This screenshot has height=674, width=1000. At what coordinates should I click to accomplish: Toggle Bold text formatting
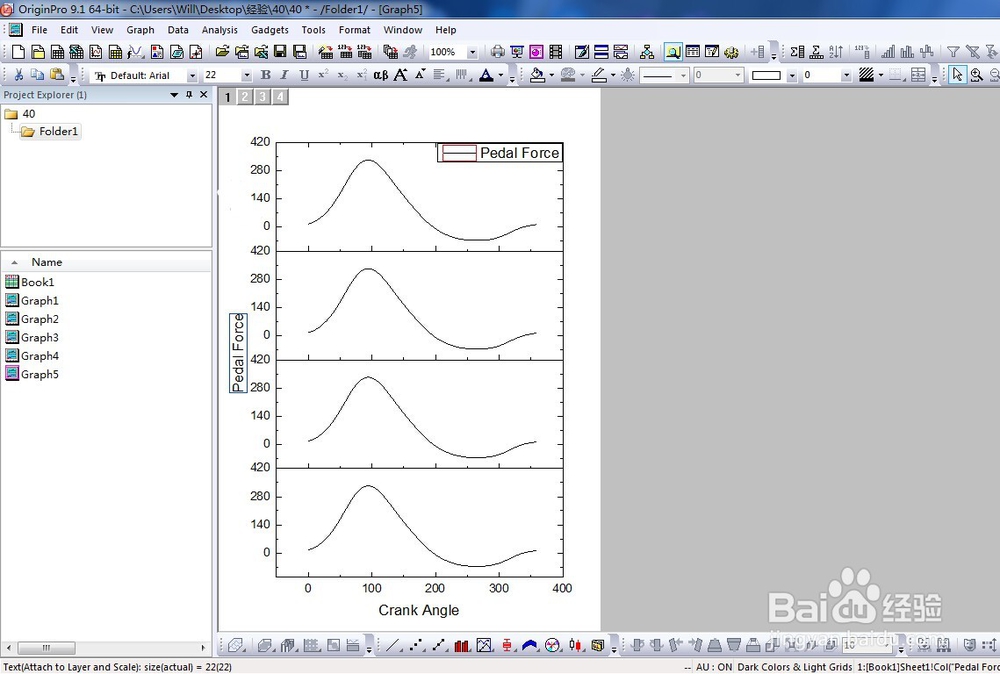(x=265, y=75)
